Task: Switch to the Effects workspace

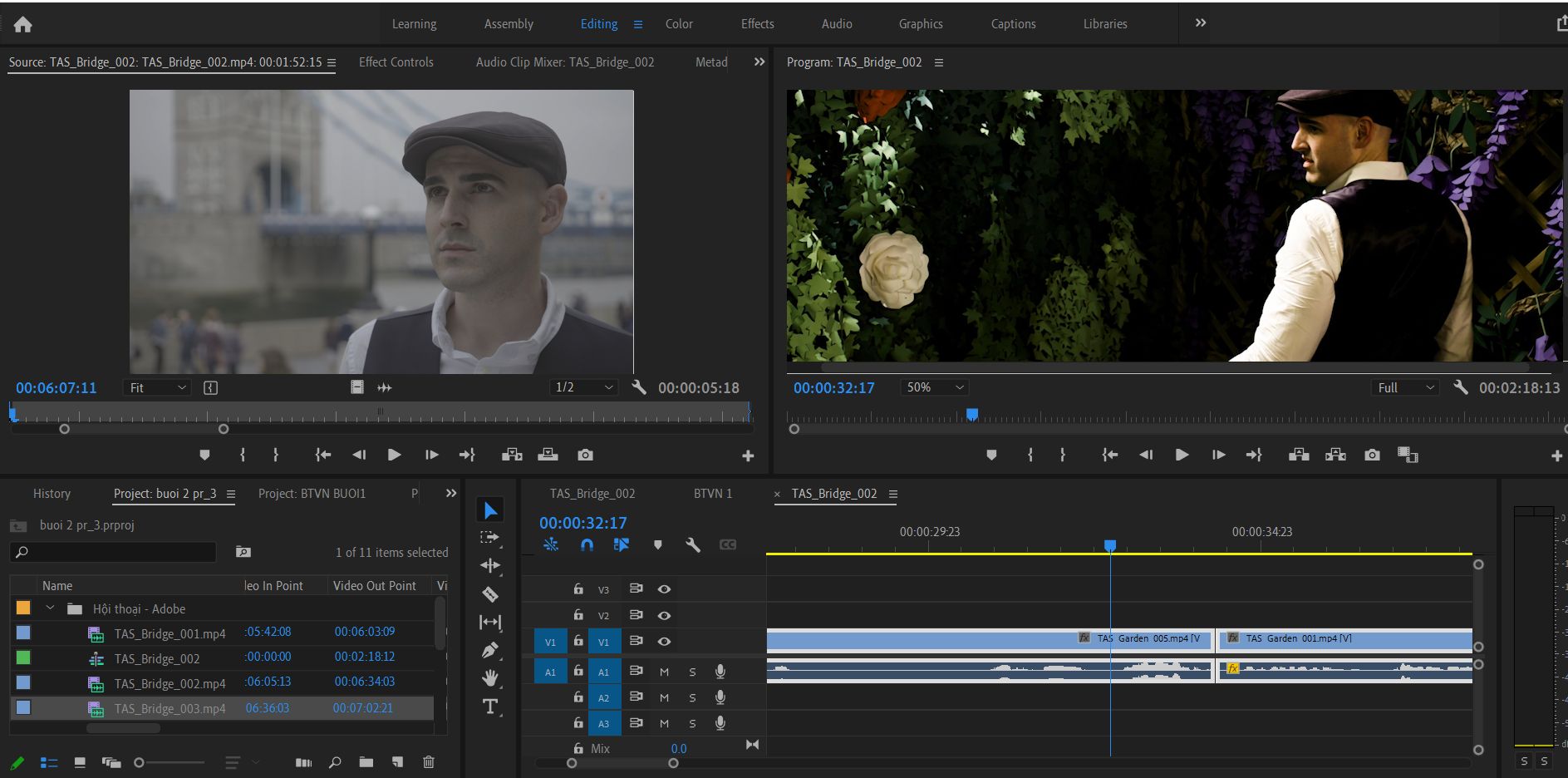Action: [757, 24]
